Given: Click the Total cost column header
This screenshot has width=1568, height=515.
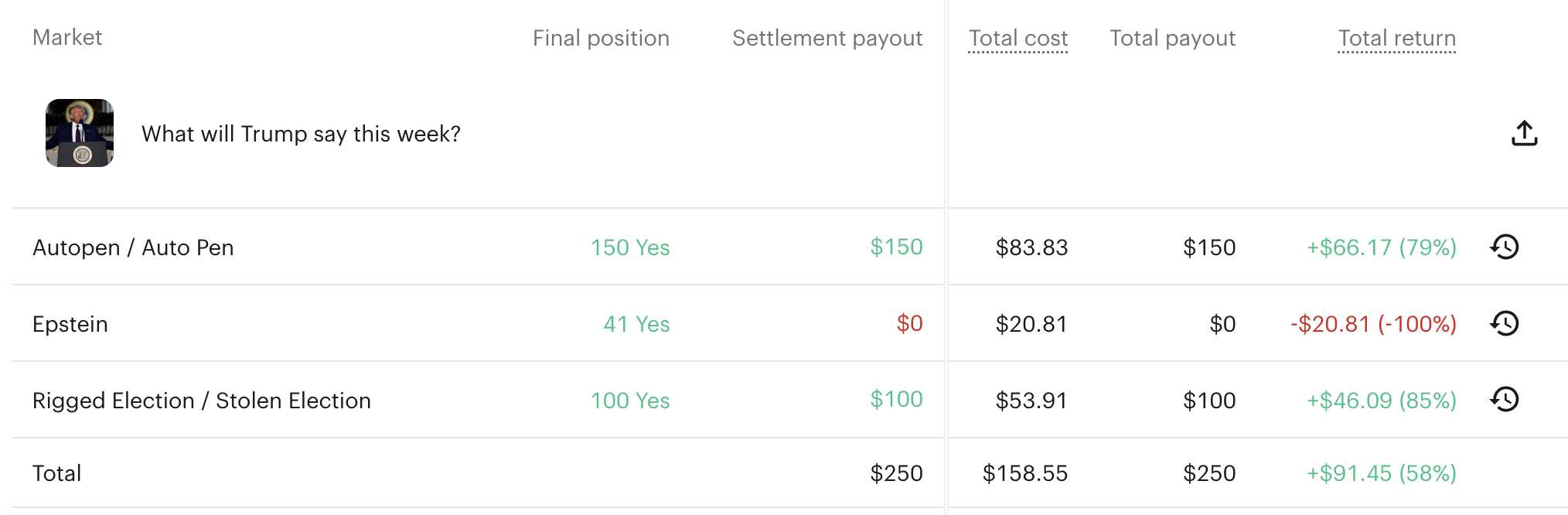Looking at the screenshot, I should (1017, 38).
